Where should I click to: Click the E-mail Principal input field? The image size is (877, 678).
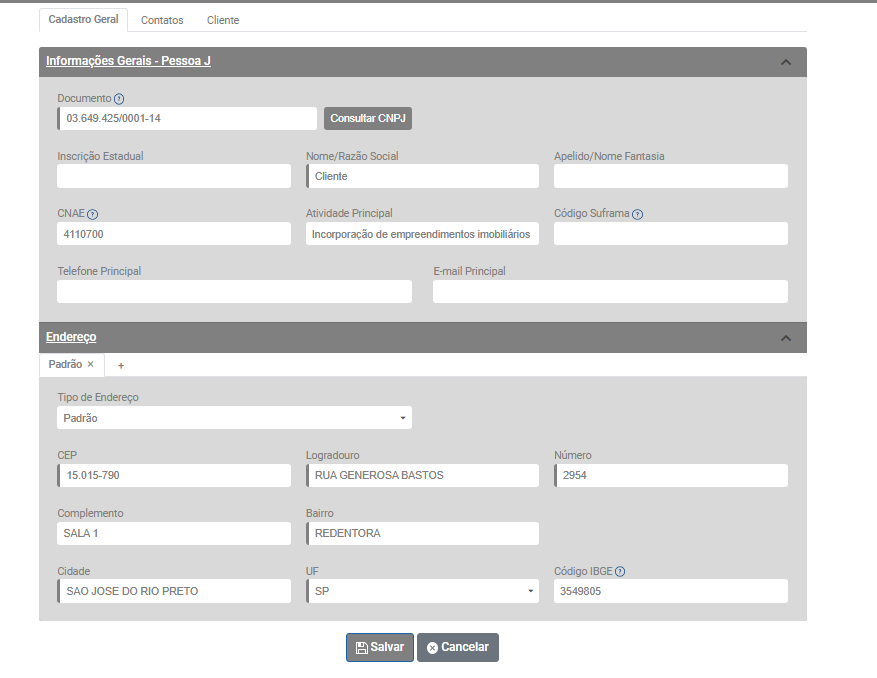[x=610, y=291]
